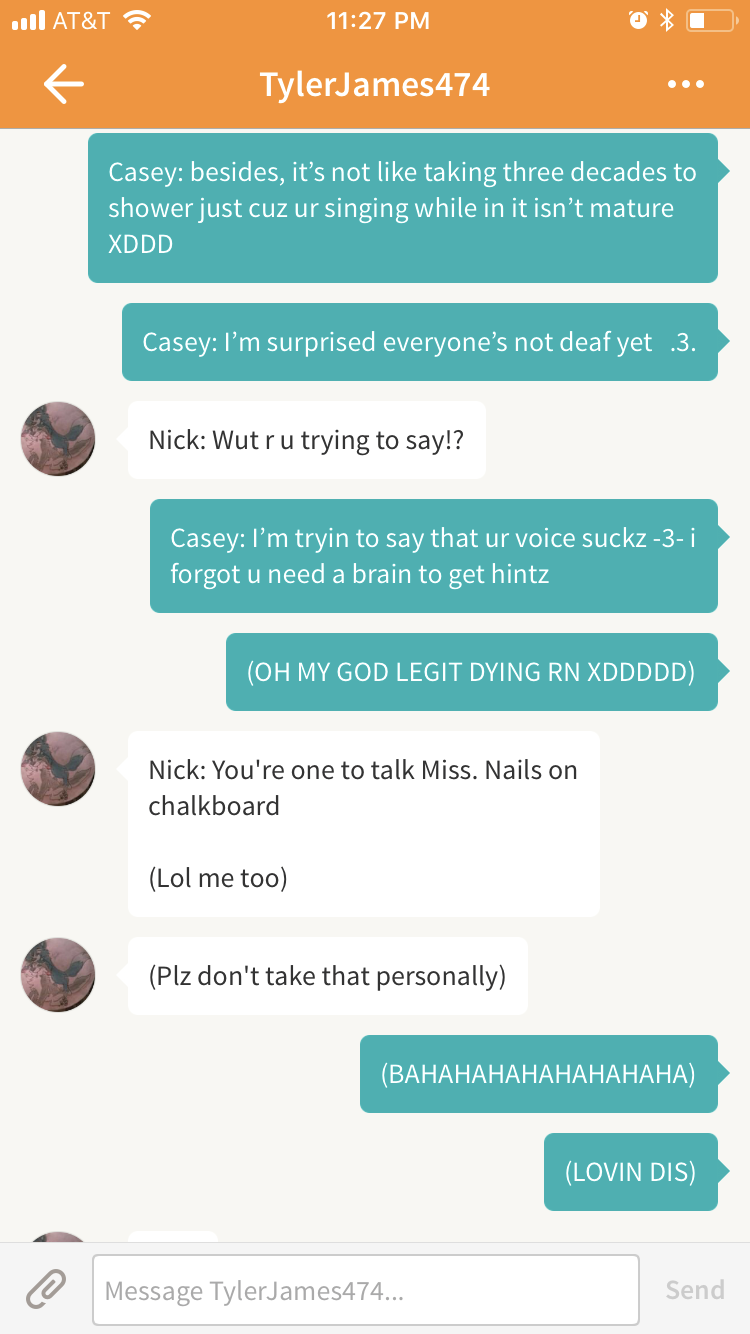
Task: Tap the avatar beside "Miss. Nails on chalkboard" message
Action: click(x=58, y=769)
